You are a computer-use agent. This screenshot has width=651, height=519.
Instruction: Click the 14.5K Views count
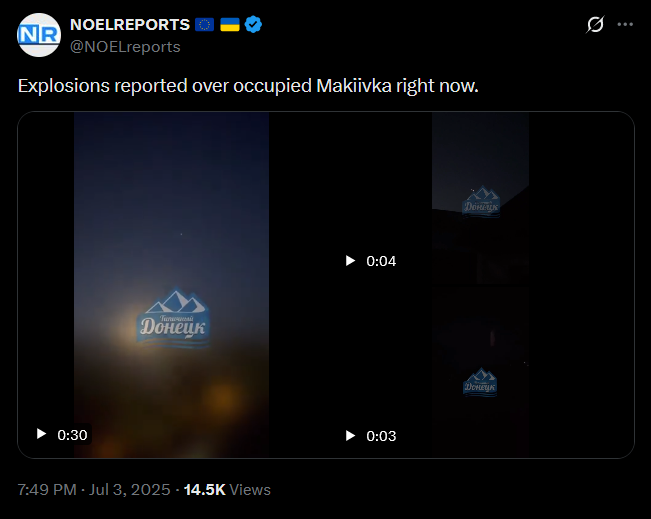(x=227, y=490)
